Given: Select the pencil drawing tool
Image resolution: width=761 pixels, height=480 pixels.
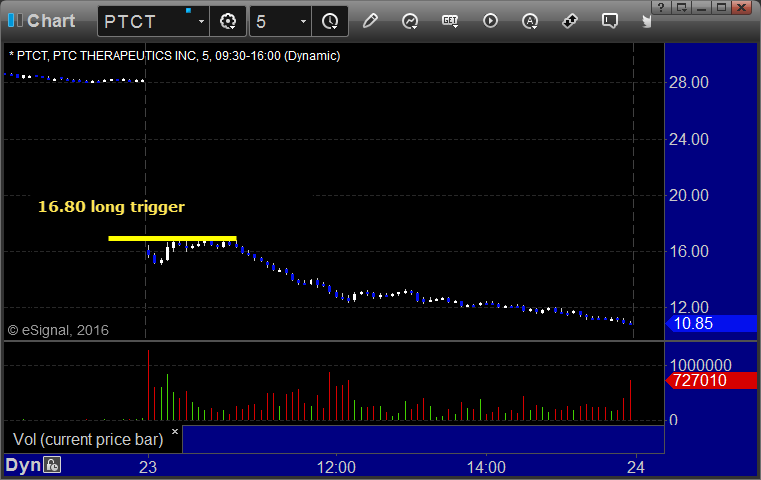Looking at the screenshot, I should 370,21.
